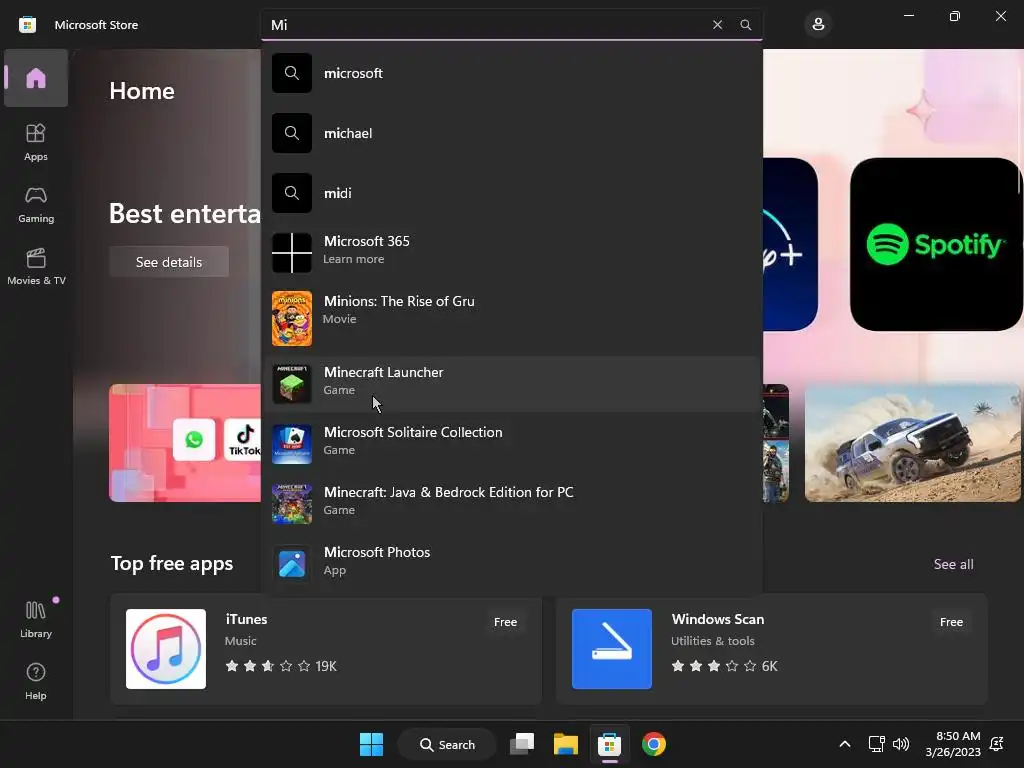1024x768 pixels.
Task: Click the taskbar Search box
Action: point(447,744)
